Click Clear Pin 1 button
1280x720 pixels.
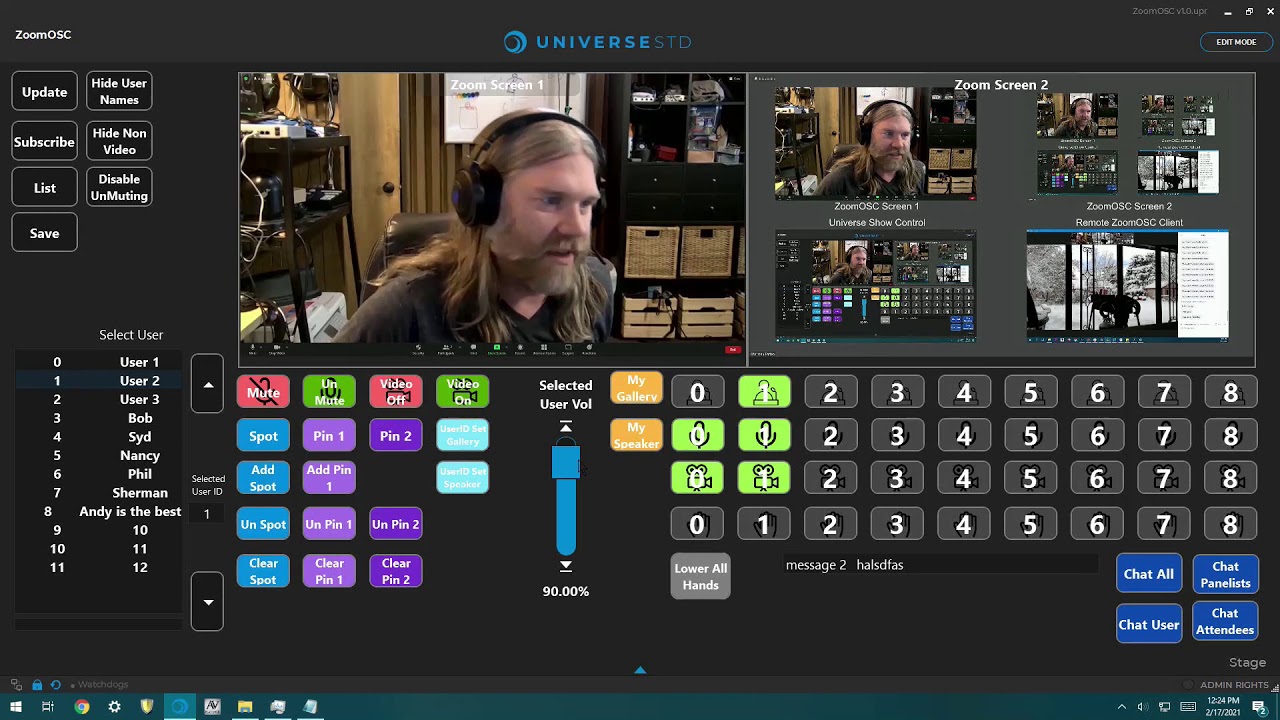click(329, 571)
